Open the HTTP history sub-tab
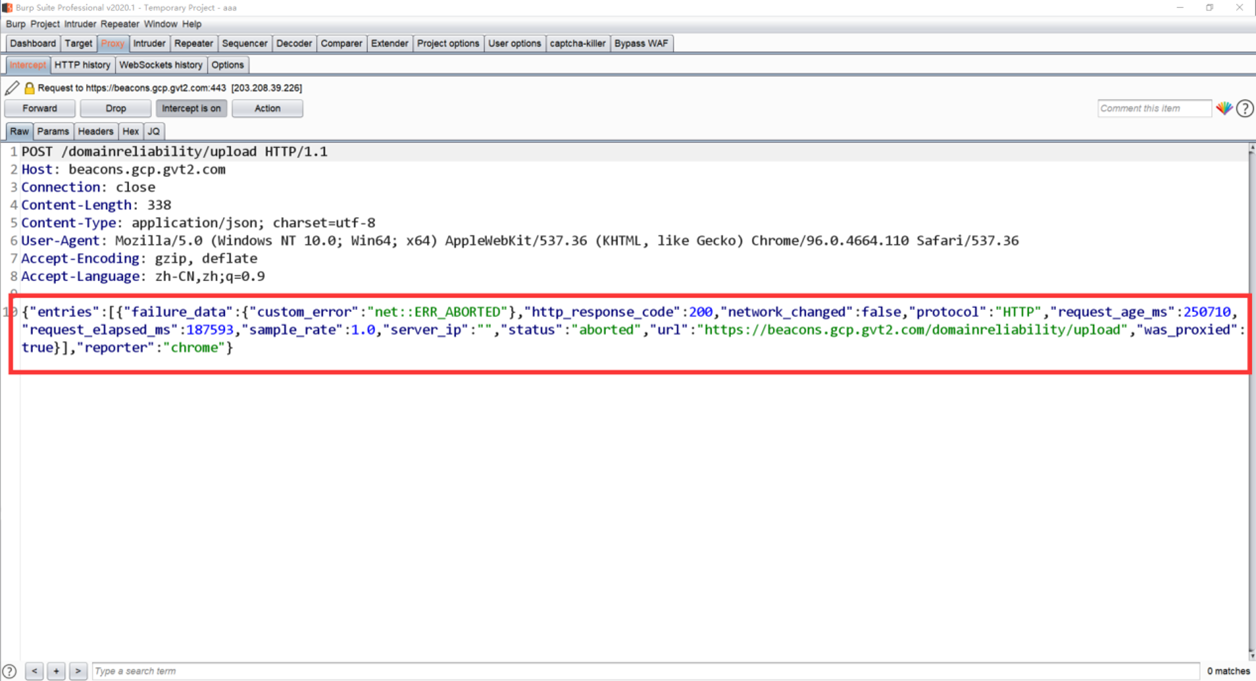The image size is (1256, 681). [82, 65]
